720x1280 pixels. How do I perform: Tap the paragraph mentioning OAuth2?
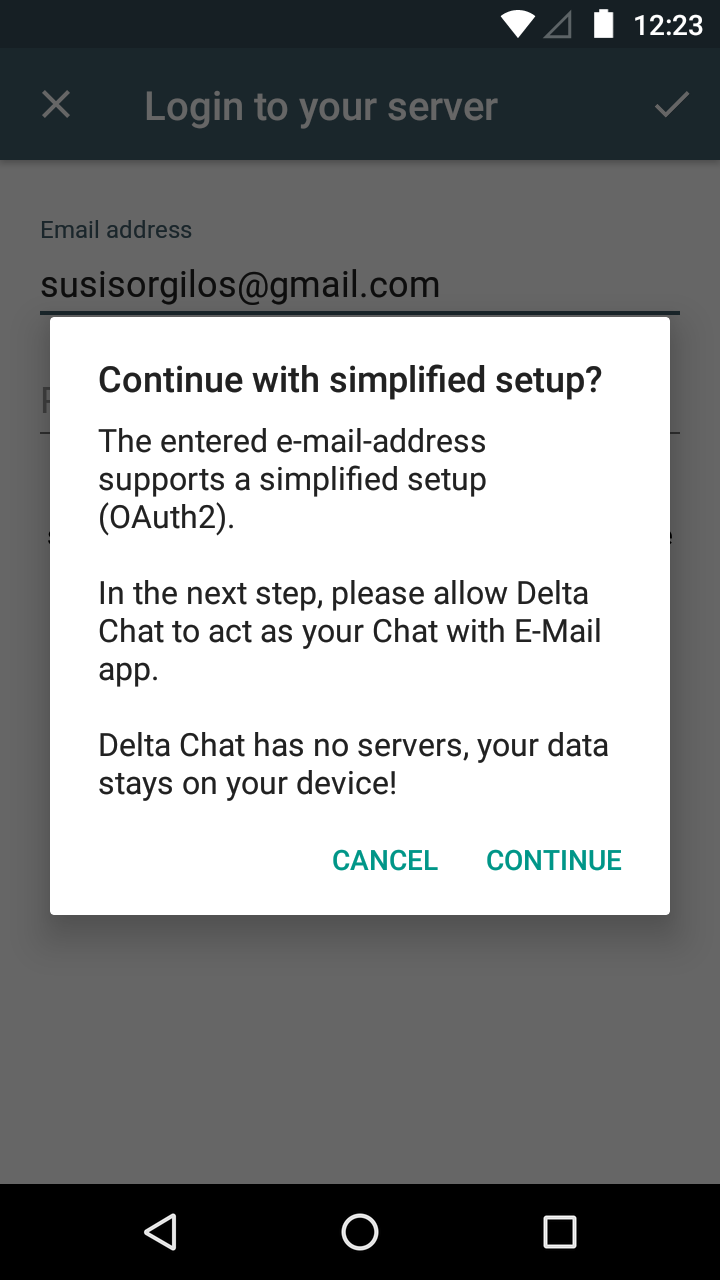(x=292, y=480)
